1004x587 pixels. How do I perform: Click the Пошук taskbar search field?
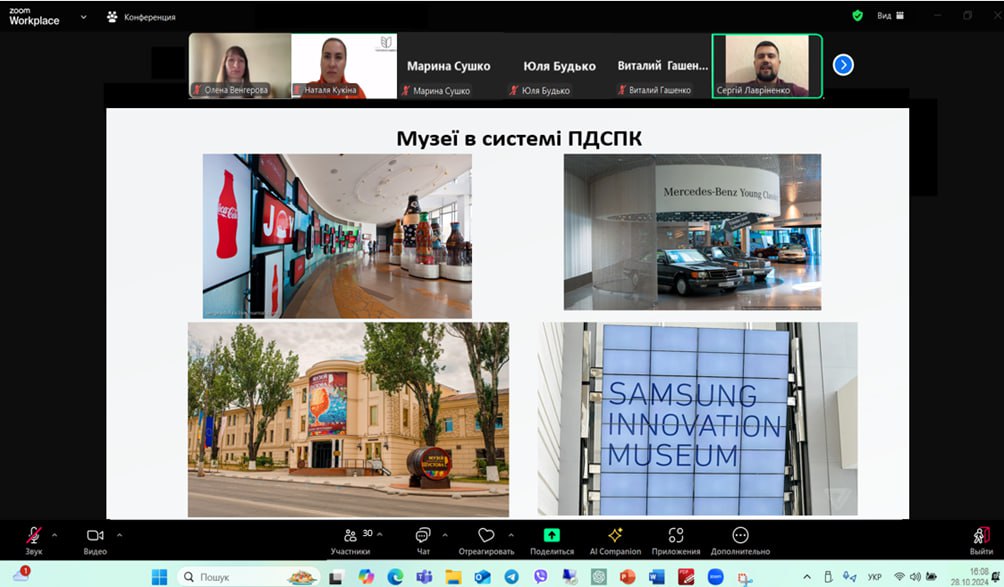(x=248, y=577)
